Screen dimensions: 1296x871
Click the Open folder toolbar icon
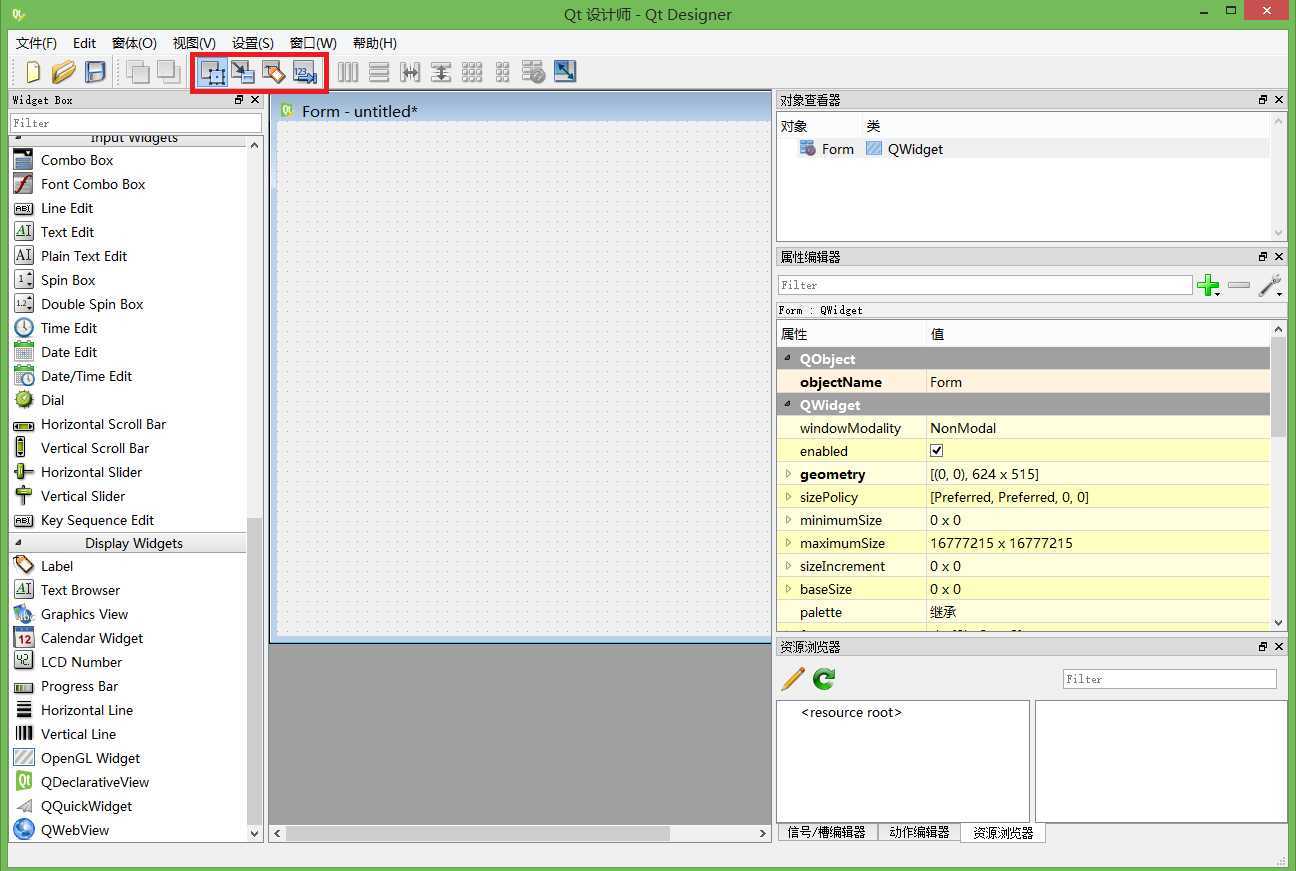(x=63, y=72)
